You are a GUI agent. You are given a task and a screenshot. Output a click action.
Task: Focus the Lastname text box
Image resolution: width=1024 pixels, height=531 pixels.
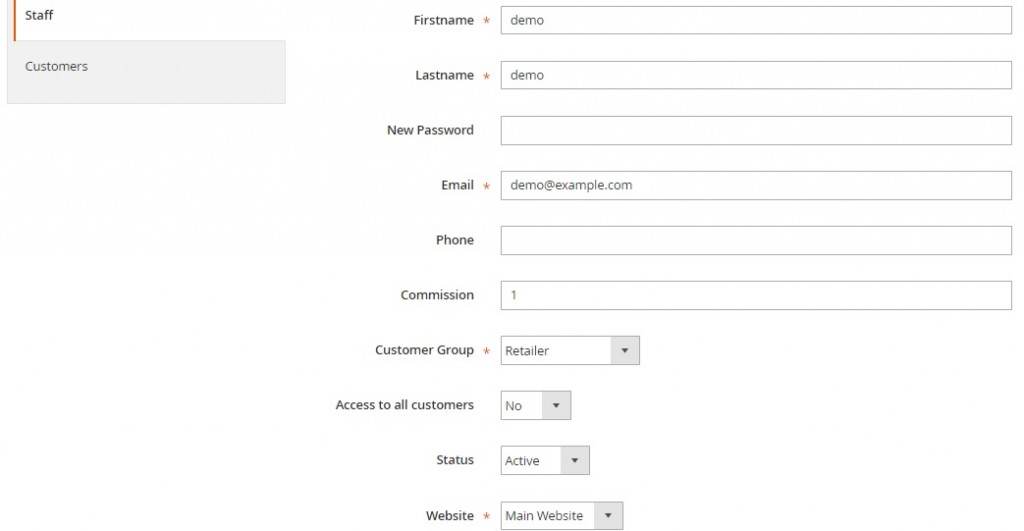coord(756,75)
